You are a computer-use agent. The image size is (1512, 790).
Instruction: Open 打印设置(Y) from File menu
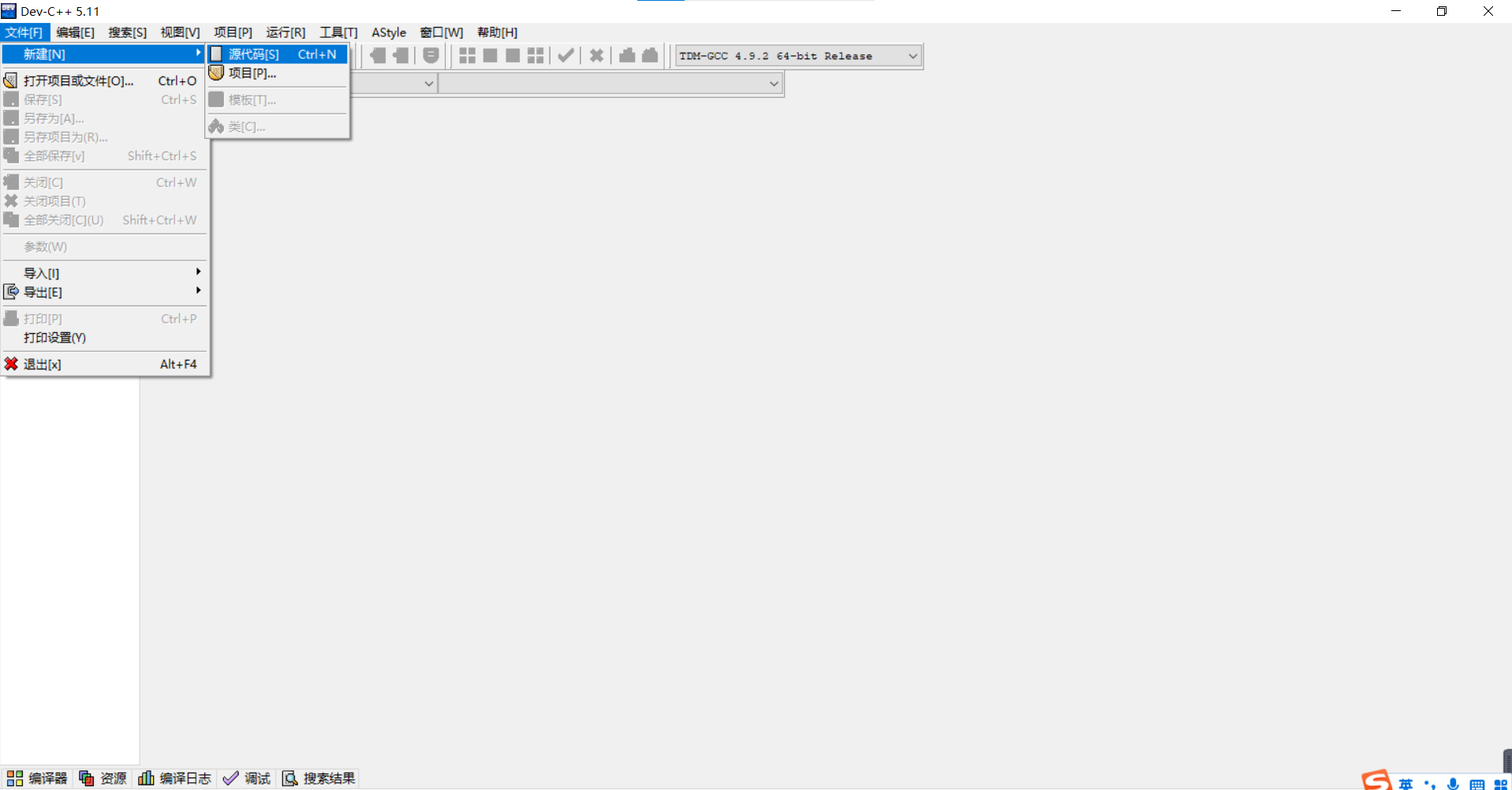(x=105, y=338)
